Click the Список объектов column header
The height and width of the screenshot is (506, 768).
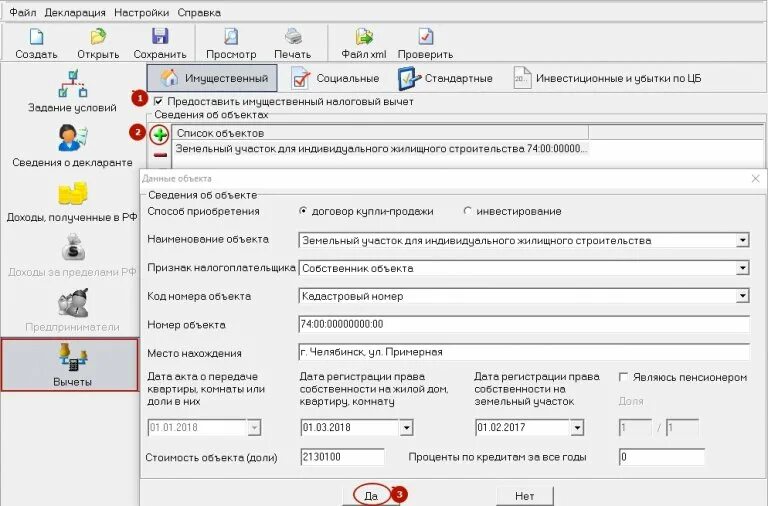tap(380, 133)
